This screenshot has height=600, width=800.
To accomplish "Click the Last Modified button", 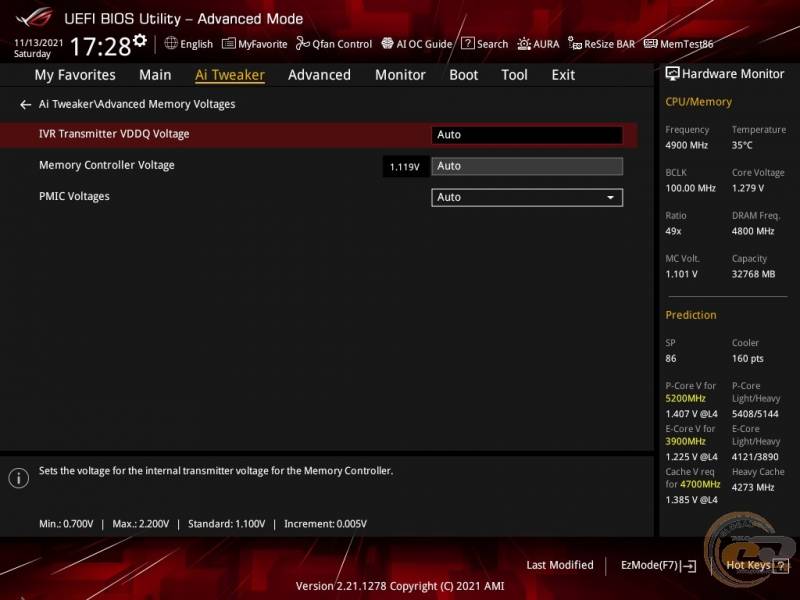I will (560, 565).
